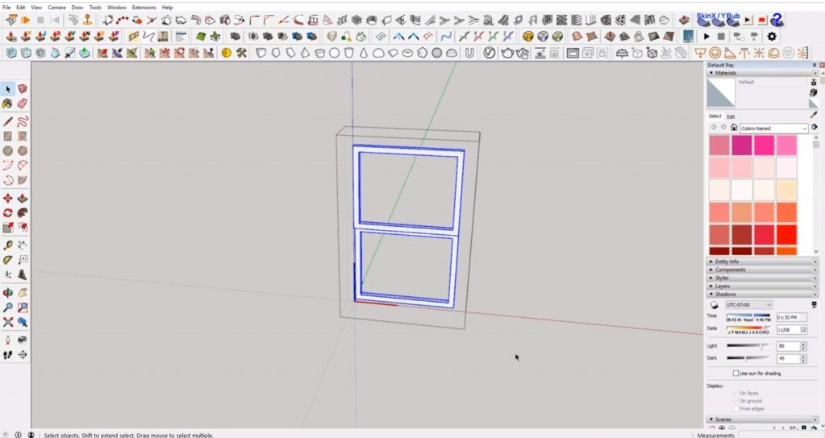Activate the Line pencil tool

(8, 122)
